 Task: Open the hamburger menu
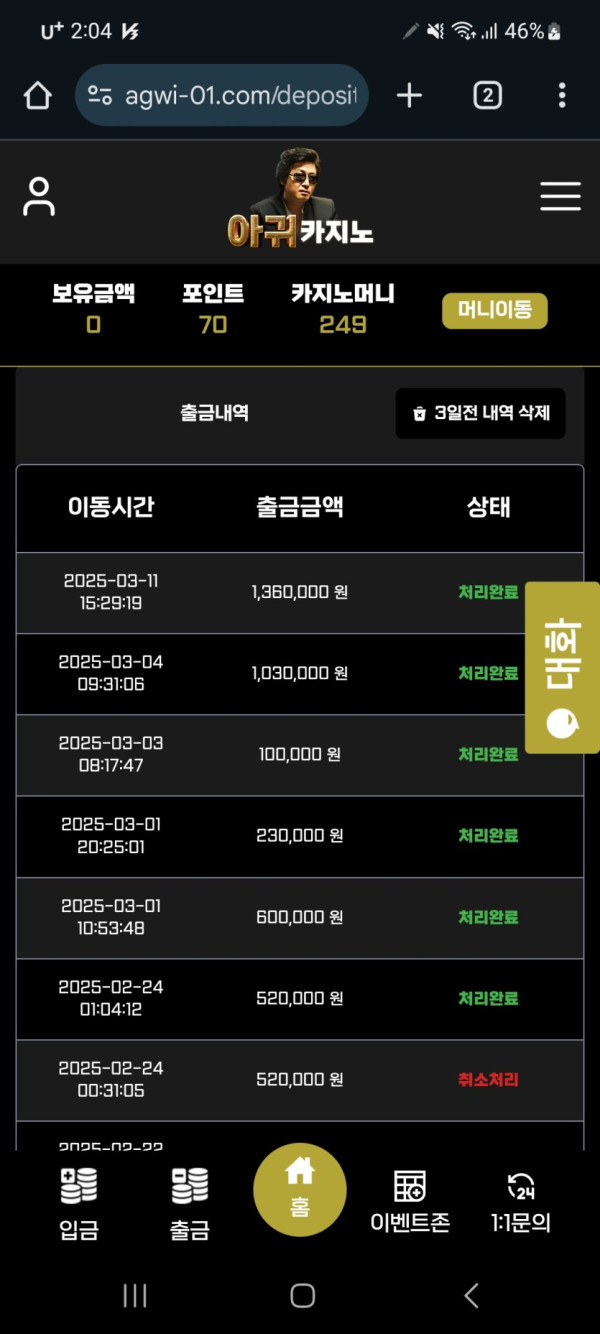[x=560, y=196]
